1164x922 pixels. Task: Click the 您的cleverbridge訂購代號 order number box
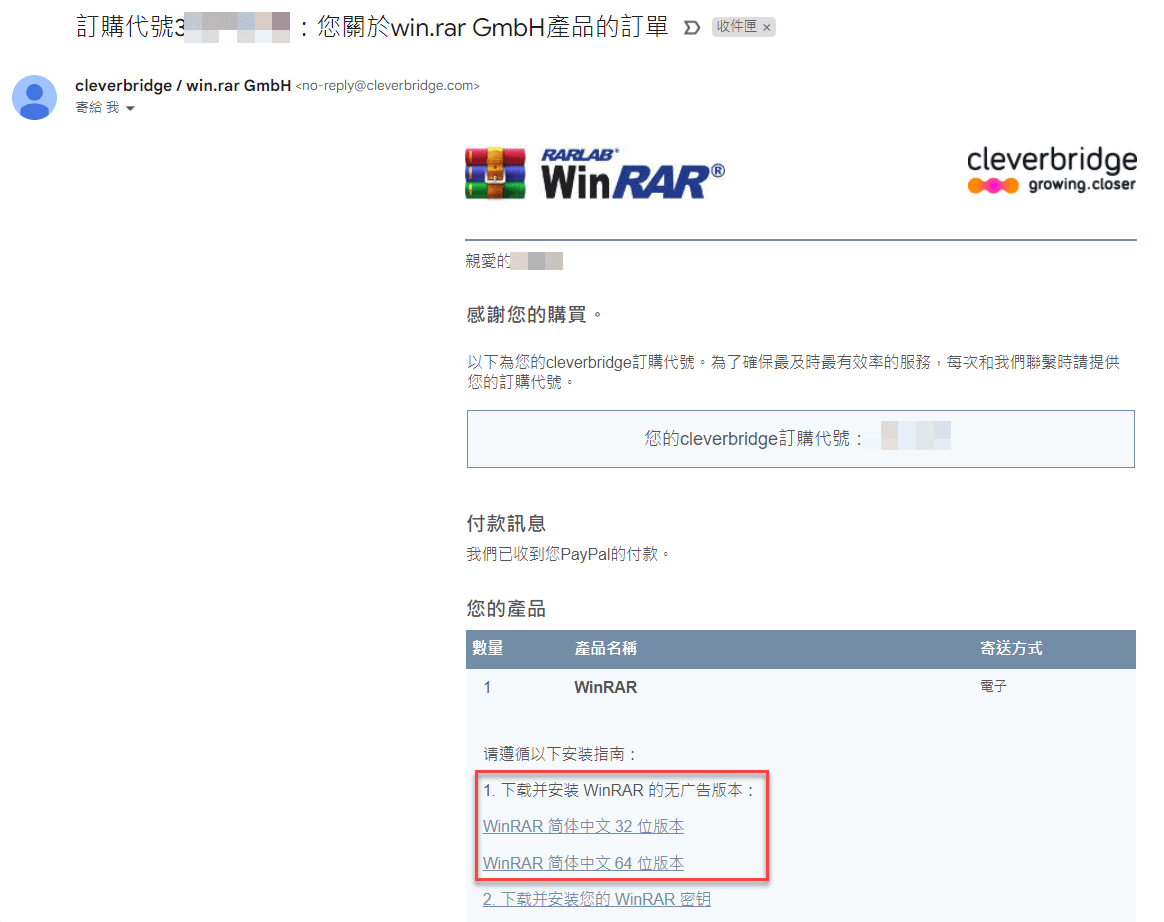click(x=800, y=439)
